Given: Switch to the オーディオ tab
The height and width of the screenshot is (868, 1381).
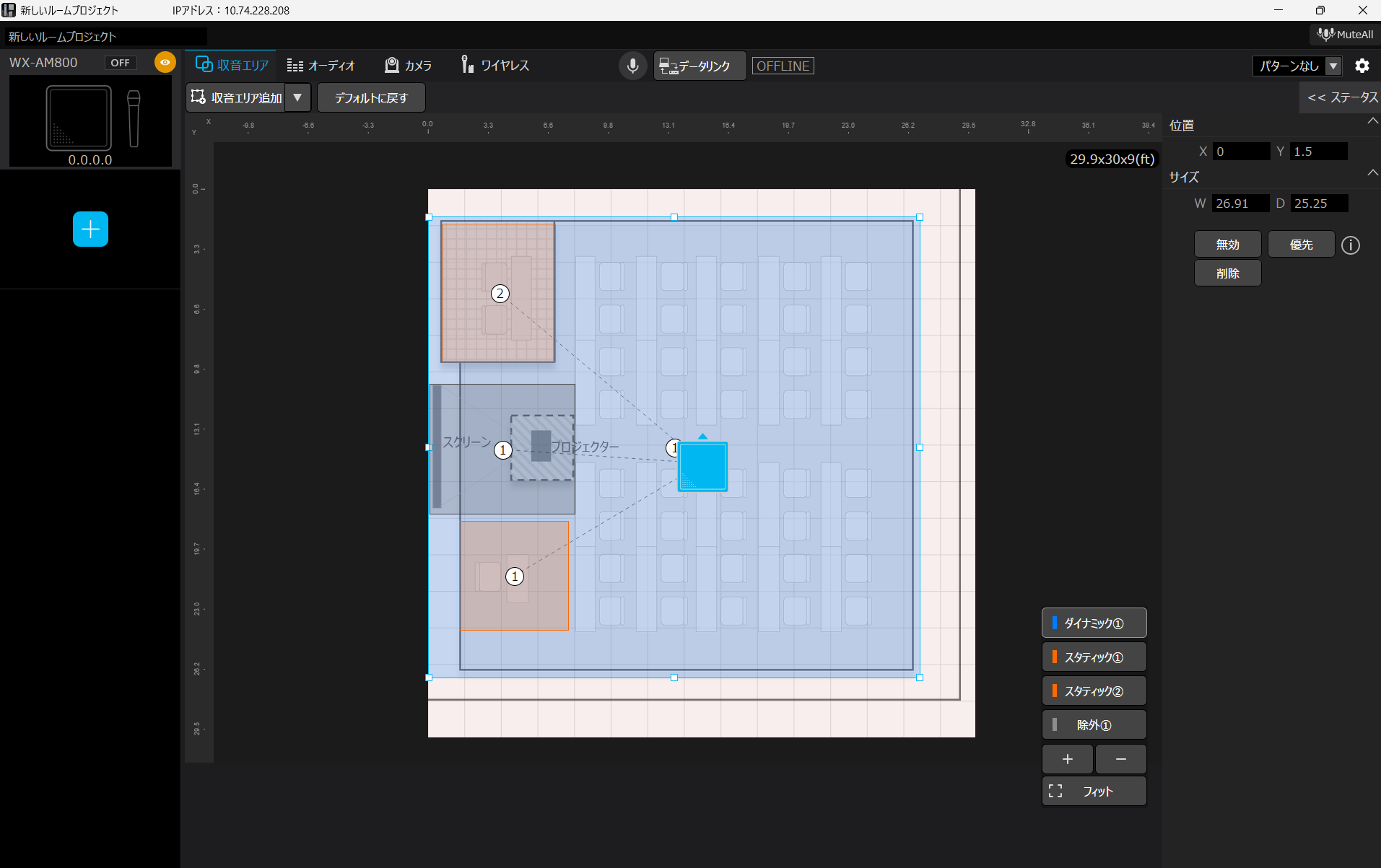Looking at the screenshot, I should 321,66.
